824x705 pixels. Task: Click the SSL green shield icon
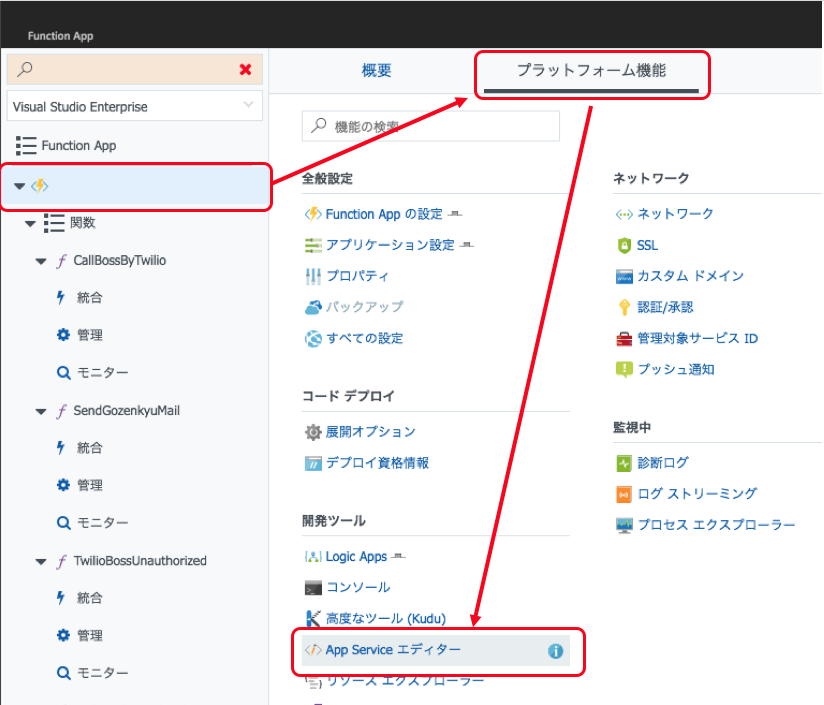pyautogui.click(x=624, y=245)
